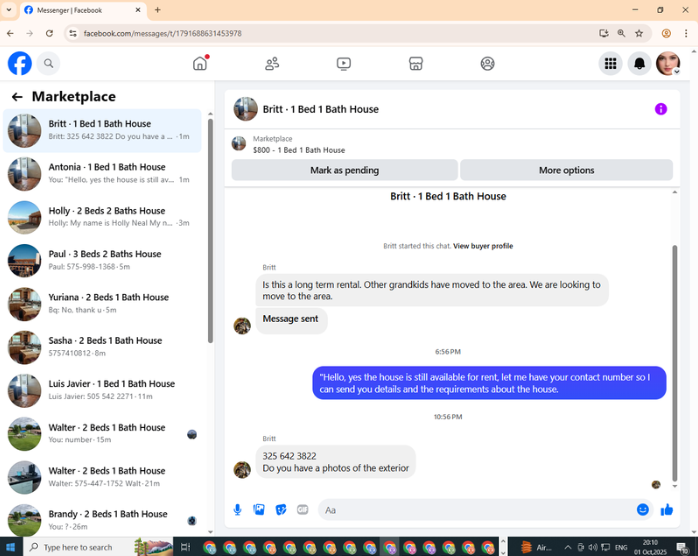
Task: Open Chrome zoom magnifier icon
Action: tap(621, 33)
